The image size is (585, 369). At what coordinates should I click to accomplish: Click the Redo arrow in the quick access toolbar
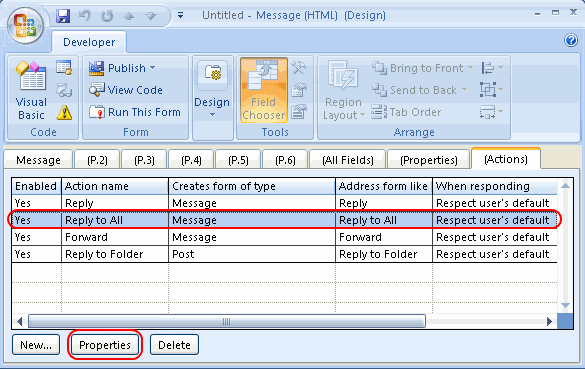tap(107, 16)
